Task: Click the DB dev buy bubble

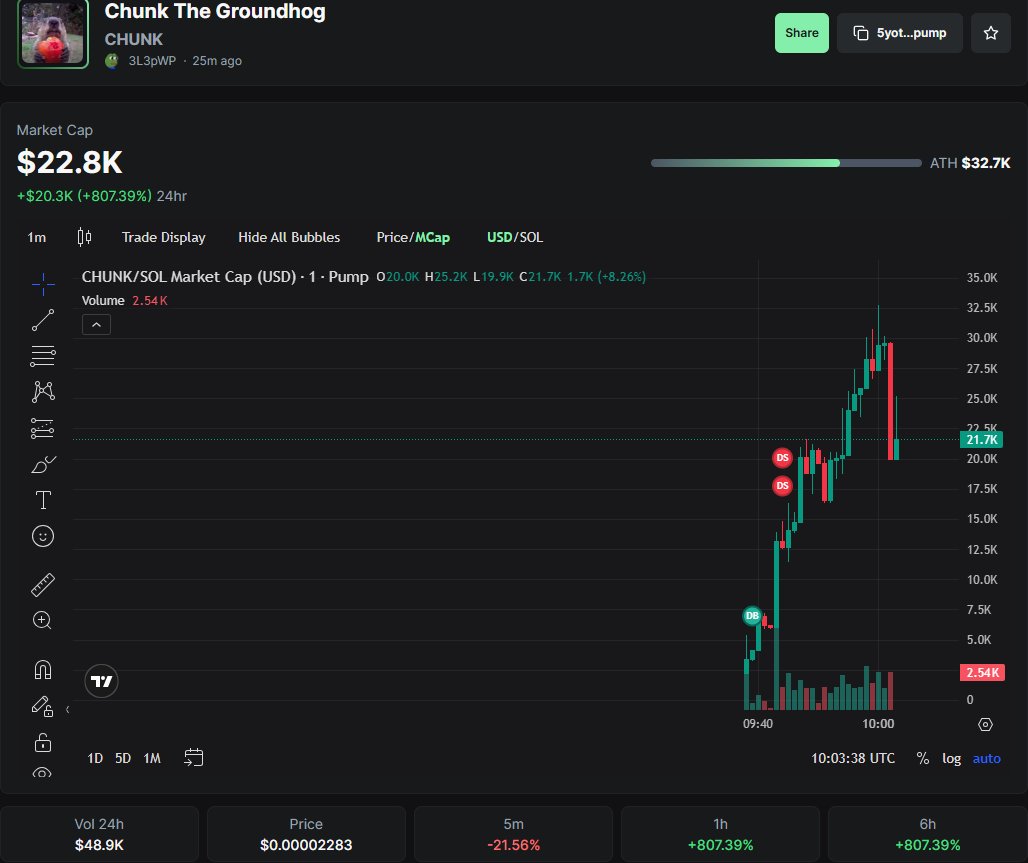Action: pyautogui.click(x=752, y=616)
